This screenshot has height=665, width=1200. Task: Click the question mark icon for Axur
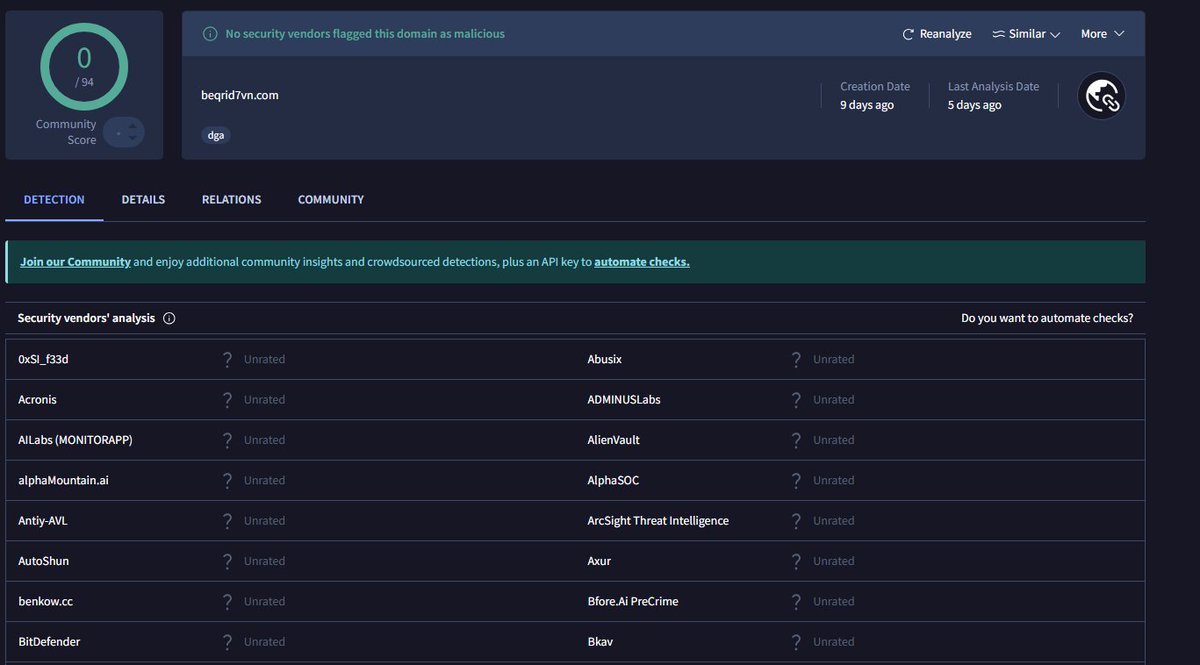point(797,561)
